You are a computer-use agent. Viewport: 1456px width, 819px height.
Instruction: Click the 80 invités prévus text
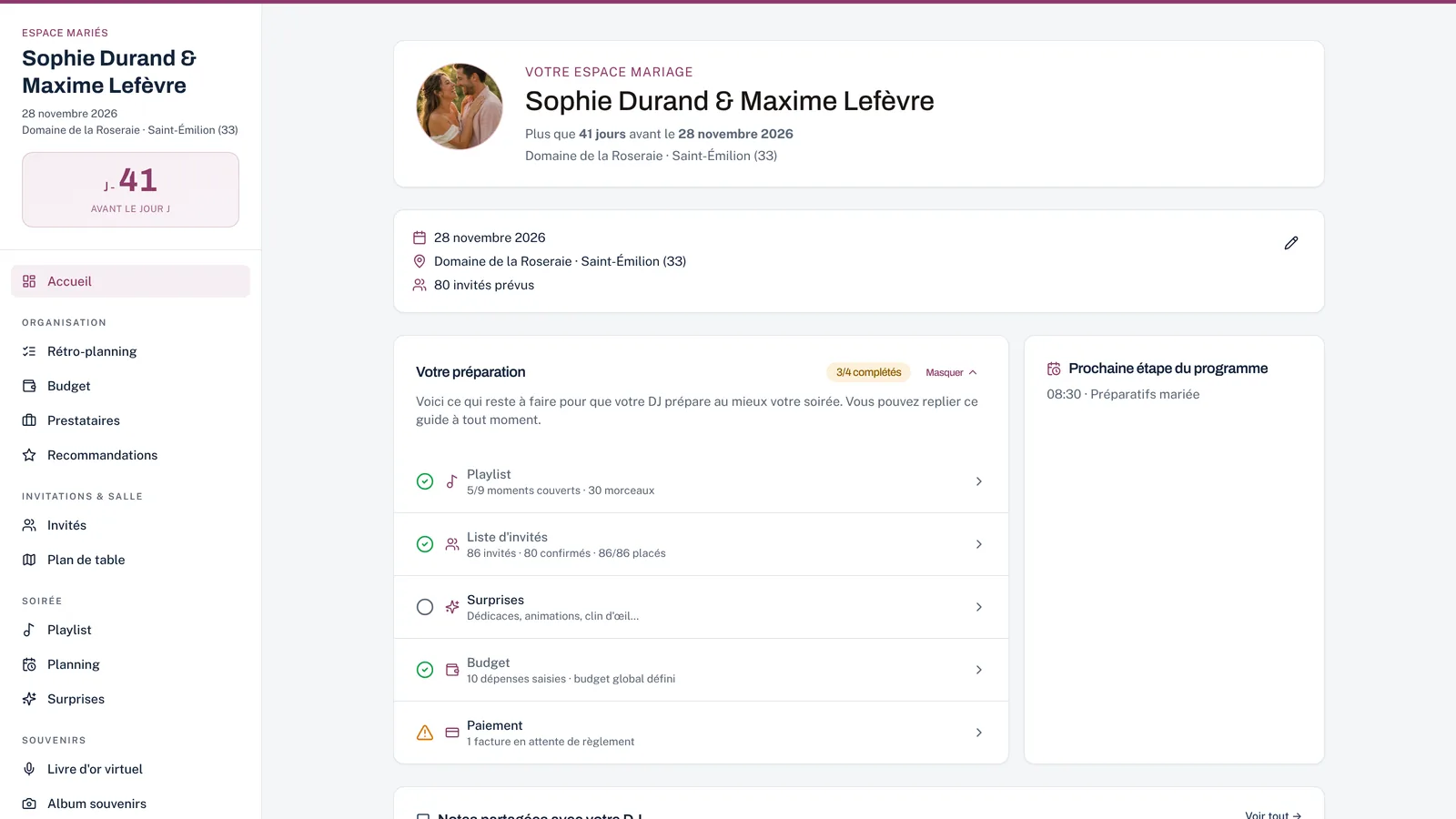coord(484,285)
